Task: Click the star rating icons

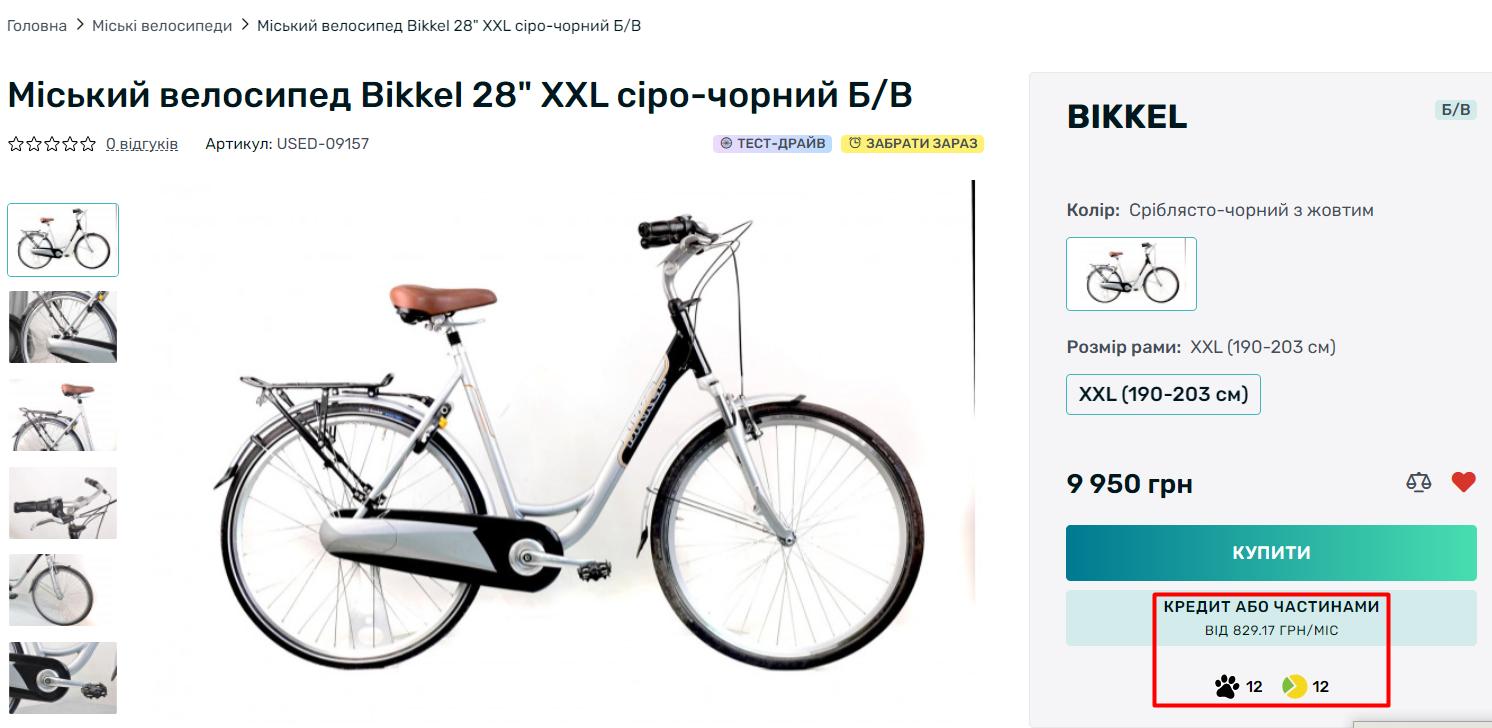Action: pyautogui.click(x=52, y=144)
